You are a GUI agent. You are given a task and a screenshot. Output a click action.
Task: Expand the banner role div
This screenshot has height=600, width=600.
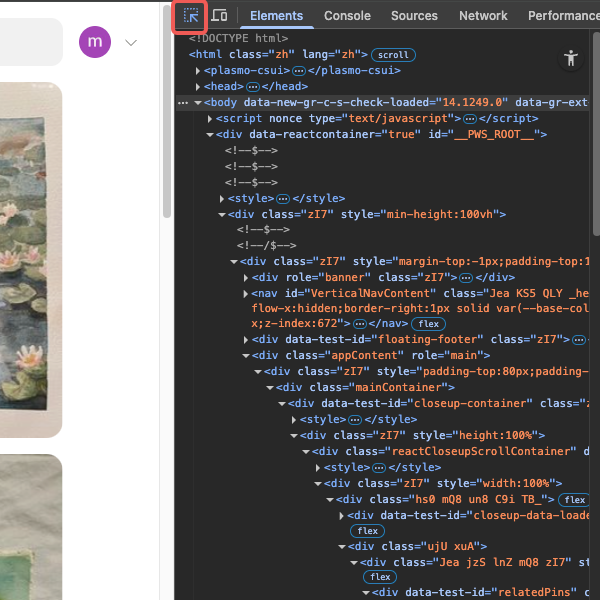coord(246,277)
